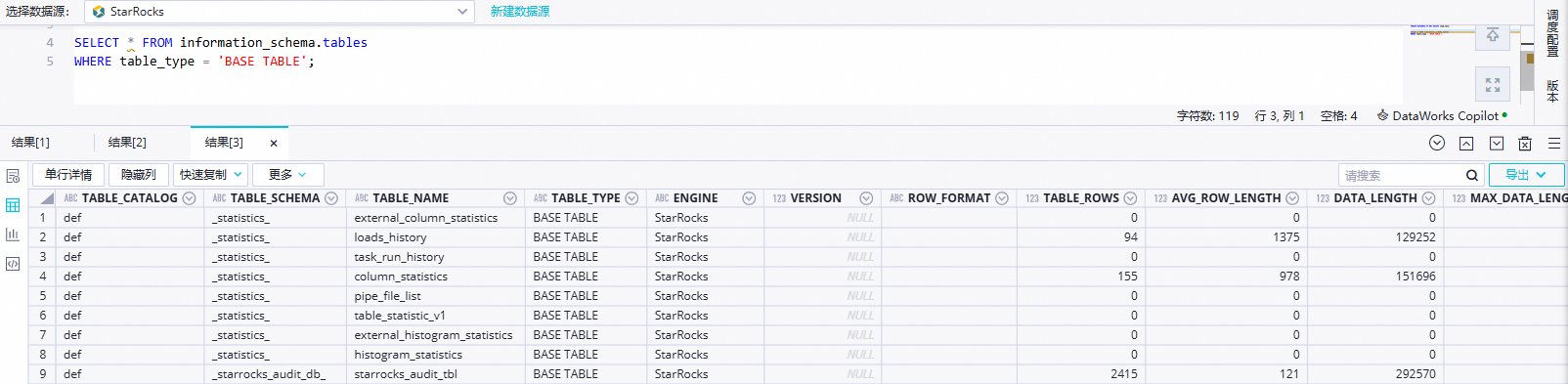Open the chart view icon in result sidebar
Image resolution: width=1568 pixels, height=384 pixels.
pos(13,235)
